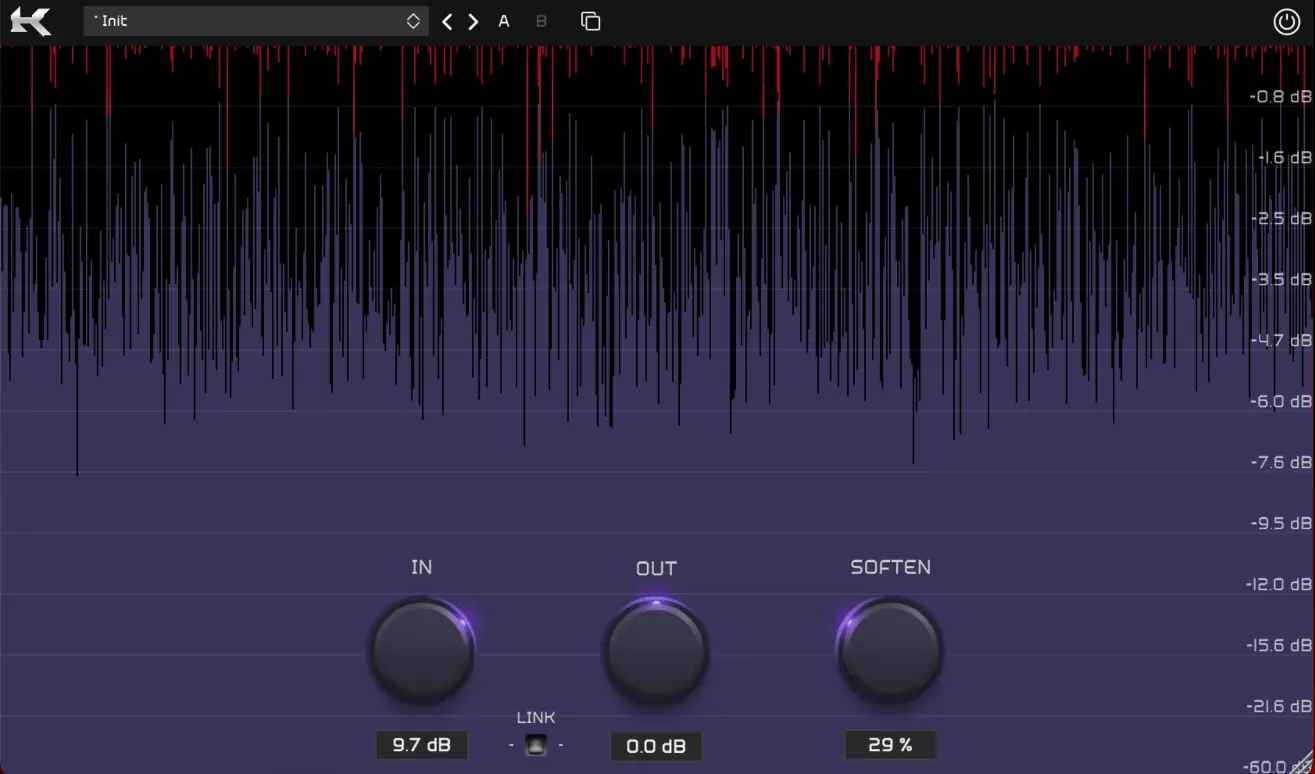Screen dimensions: 1315x774
Task: Toggle the LINK switch between IN and OUT
Action: coord(535,745)
